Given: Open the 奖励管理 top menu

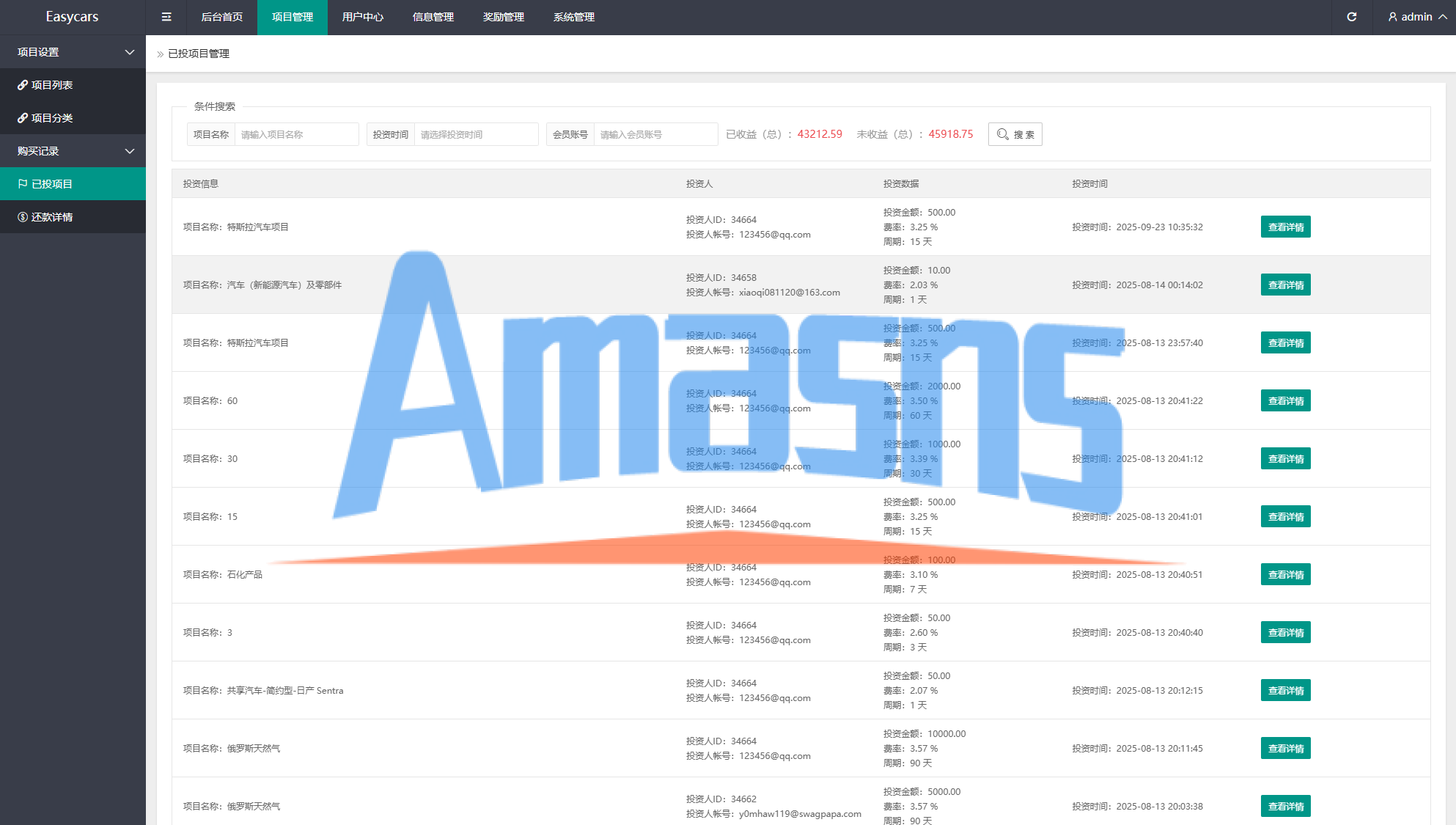Looking at the screenshot, I should click(503, 17).
